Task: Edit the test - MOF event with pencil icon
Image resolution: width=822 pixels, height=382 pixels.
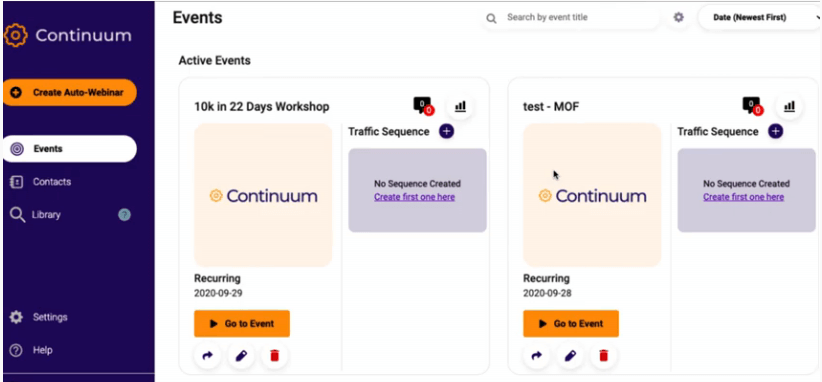Action: point(570,356)
